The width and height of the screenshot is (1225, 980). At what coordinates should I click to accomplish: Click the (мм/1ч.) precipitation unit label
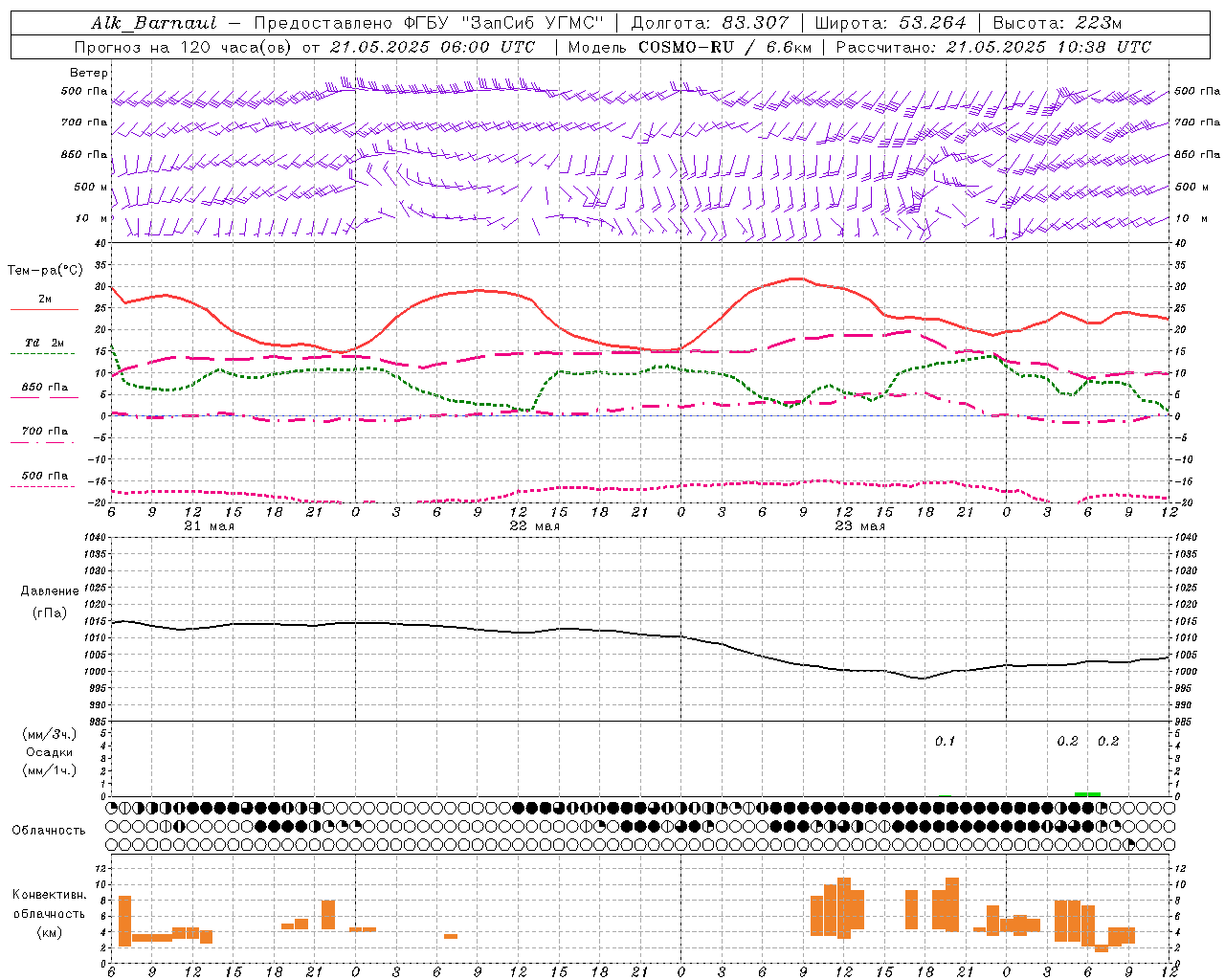point(50,770)
